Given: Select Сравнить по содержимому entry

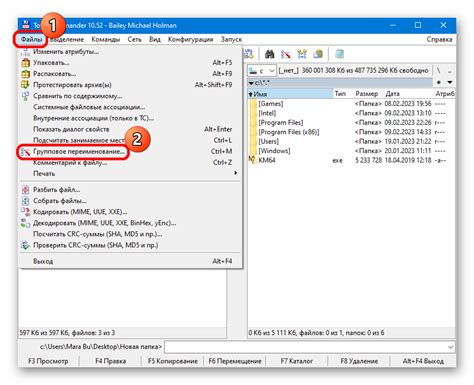Looking at the screenshot, I should pos(130,96).
